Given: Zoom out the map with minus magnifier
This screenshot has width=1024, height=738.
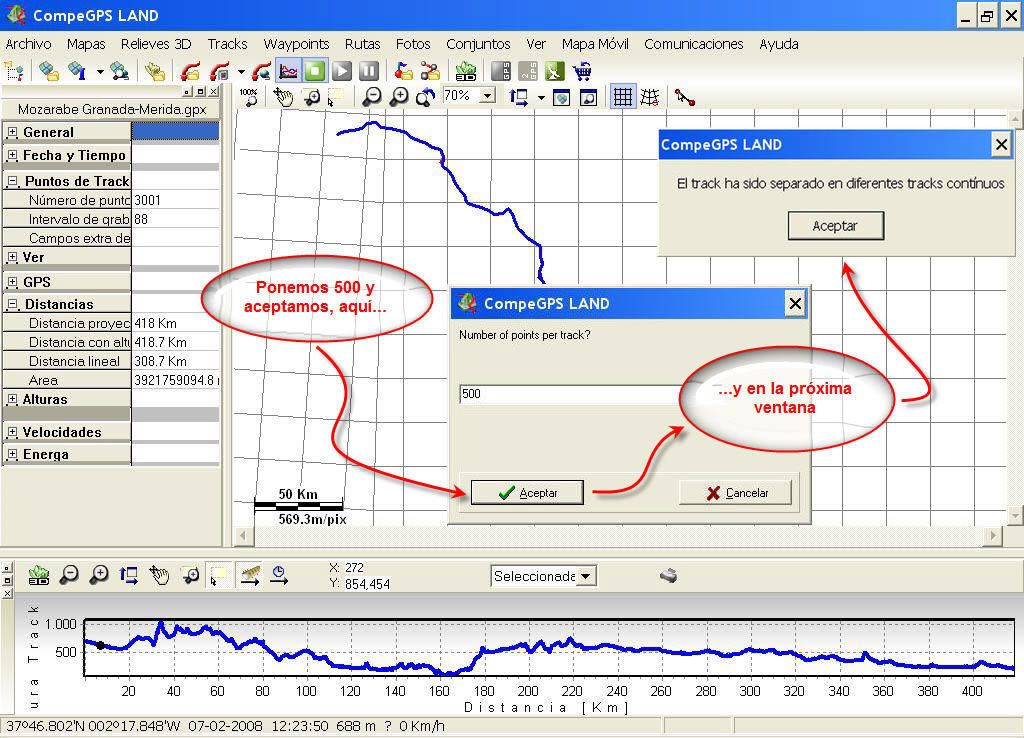Looking at the screenshot, I should tap(372, 97).
